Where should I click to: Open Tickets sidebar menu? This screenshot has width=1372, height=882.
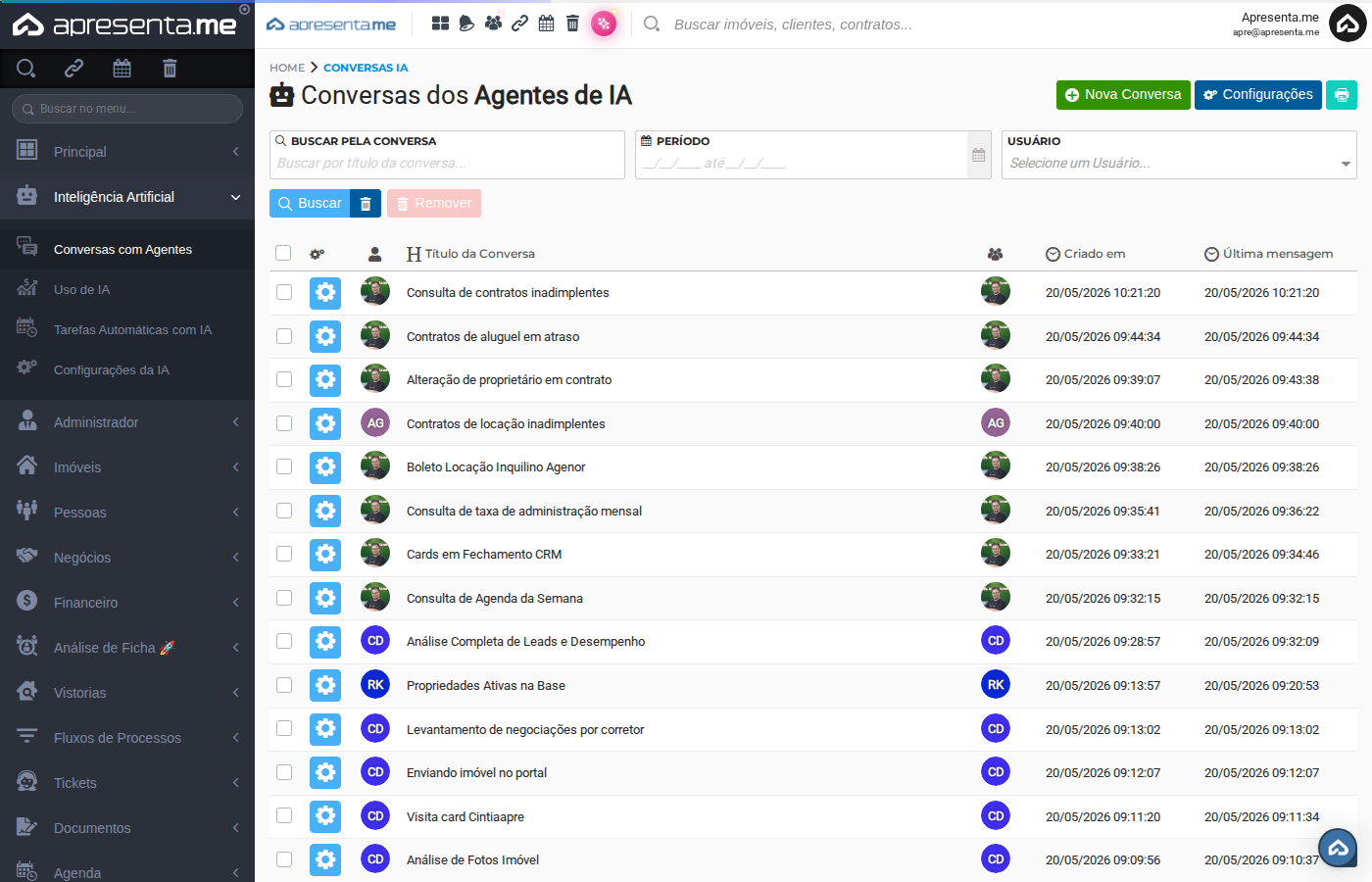click(127, 783)
